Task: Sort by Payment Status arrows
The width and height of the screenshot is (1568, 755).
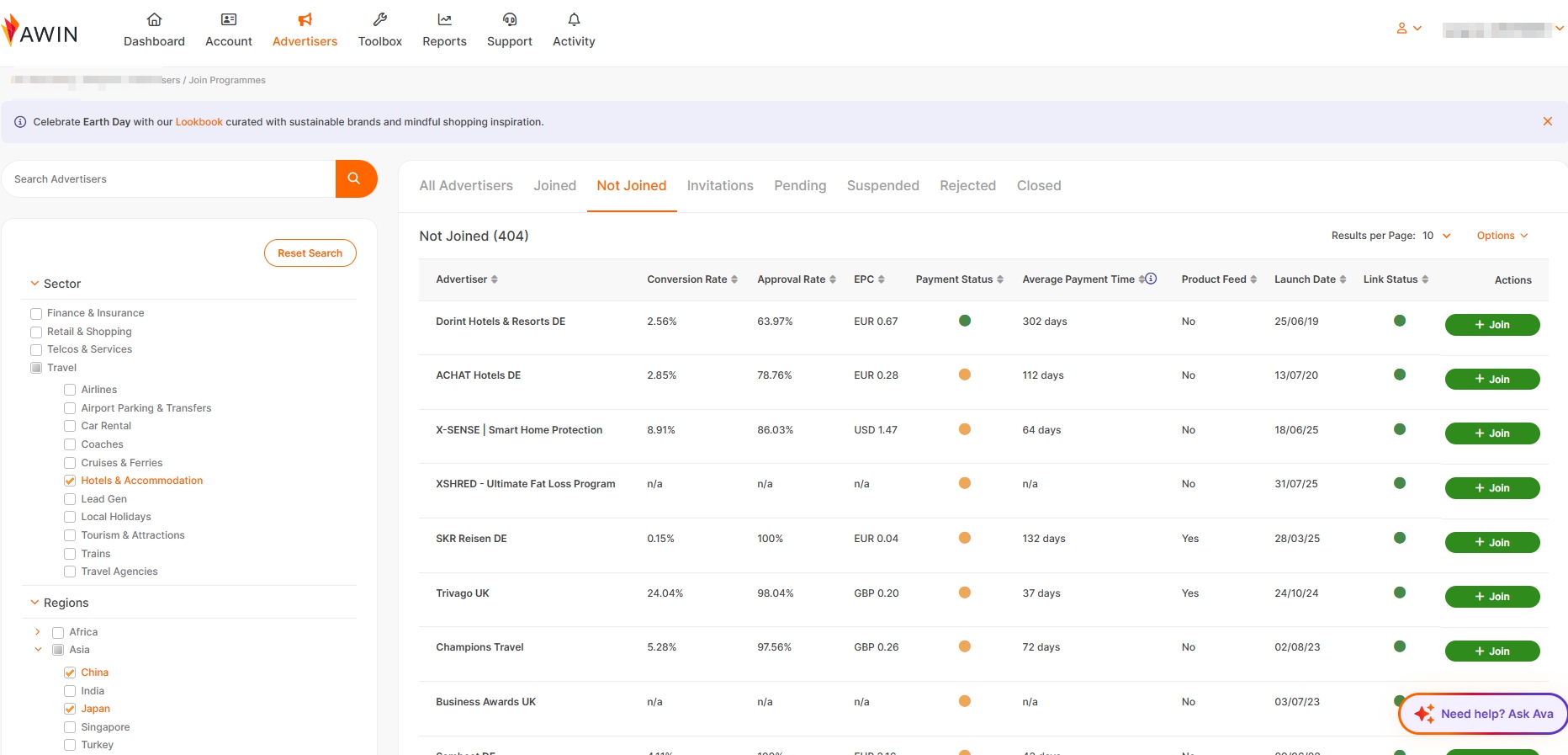Action: click(1000, 279)
